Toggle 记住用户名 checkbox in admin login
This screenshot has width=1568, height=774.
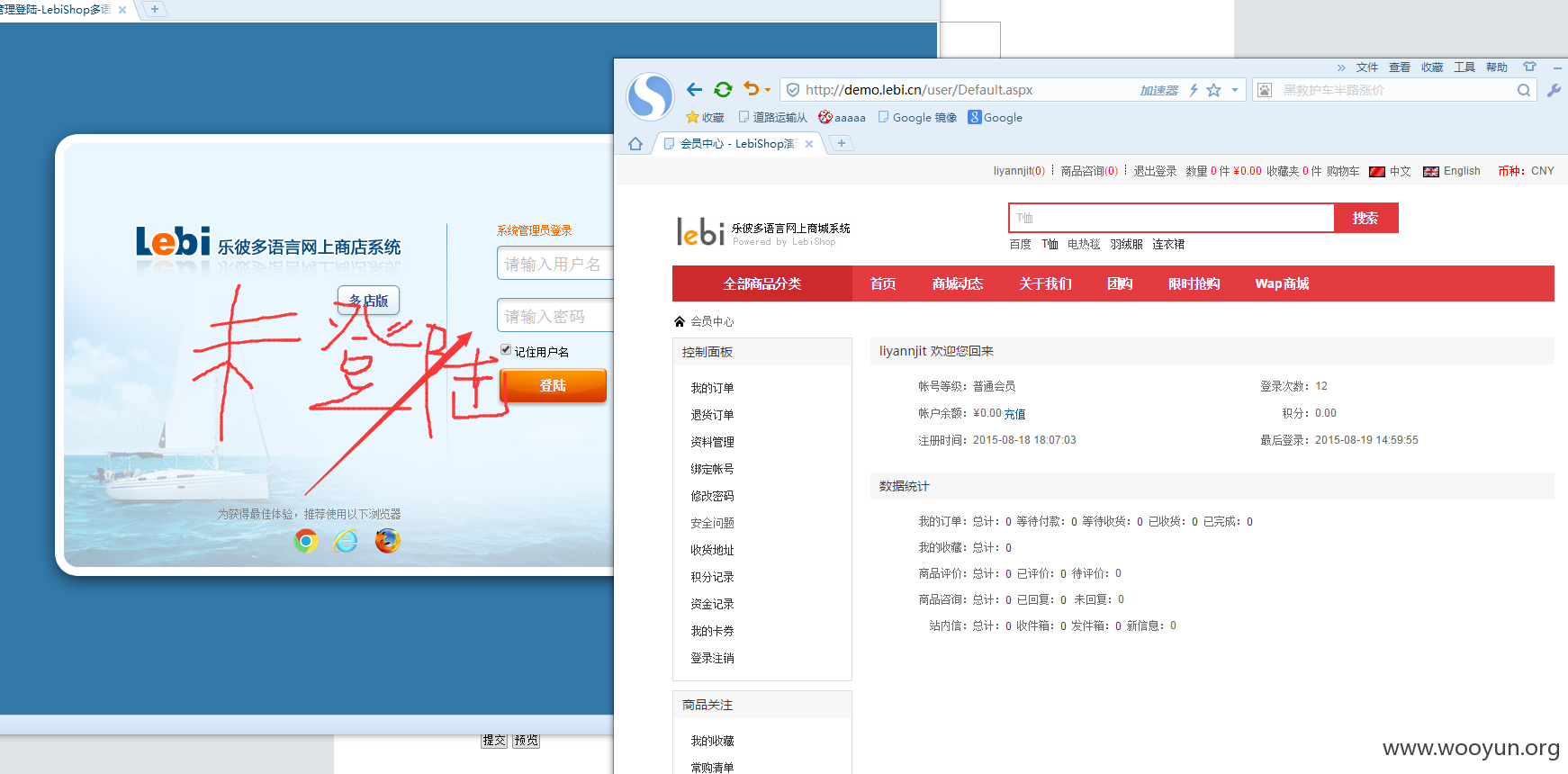pyautogui.click(x=506, y=350)
